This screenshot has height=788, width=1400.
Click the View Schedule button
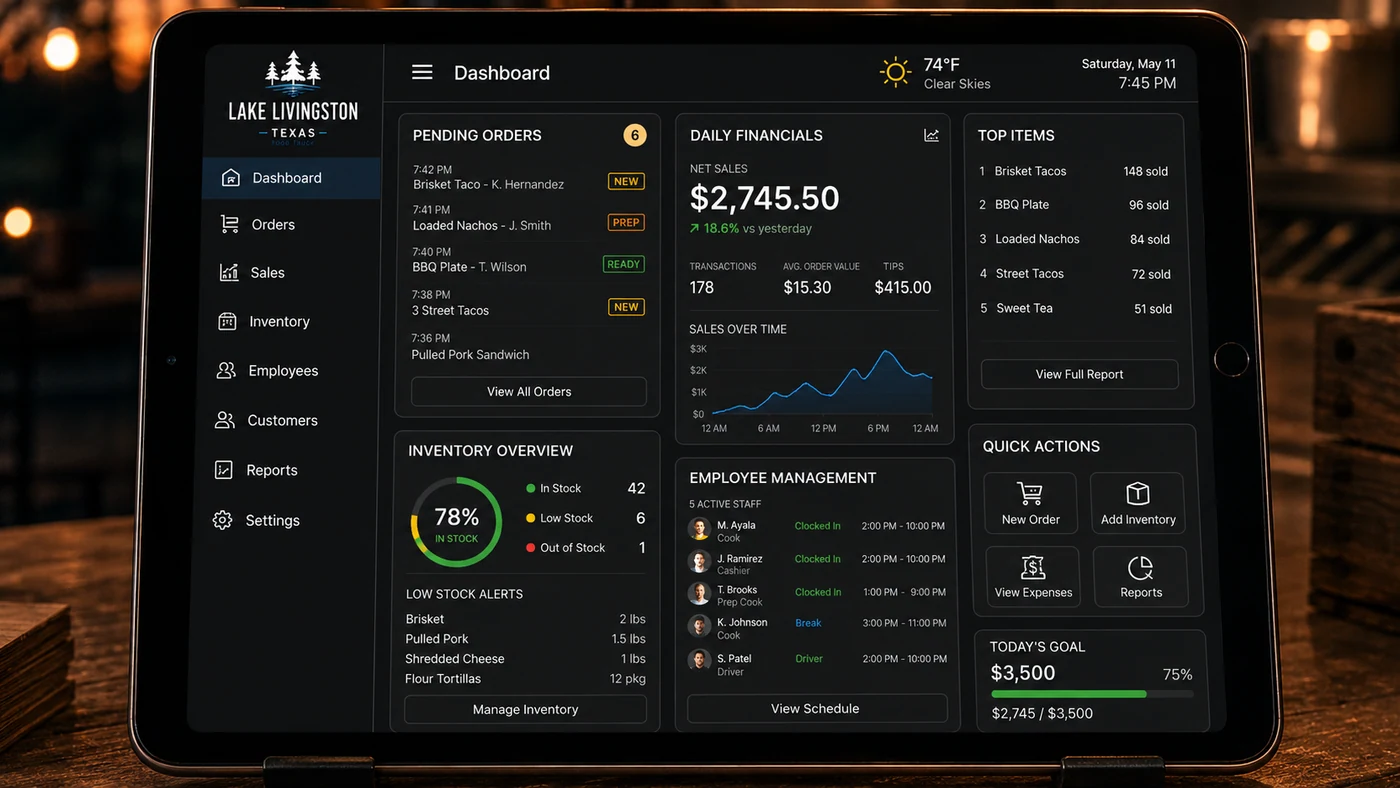click(816, 708)
